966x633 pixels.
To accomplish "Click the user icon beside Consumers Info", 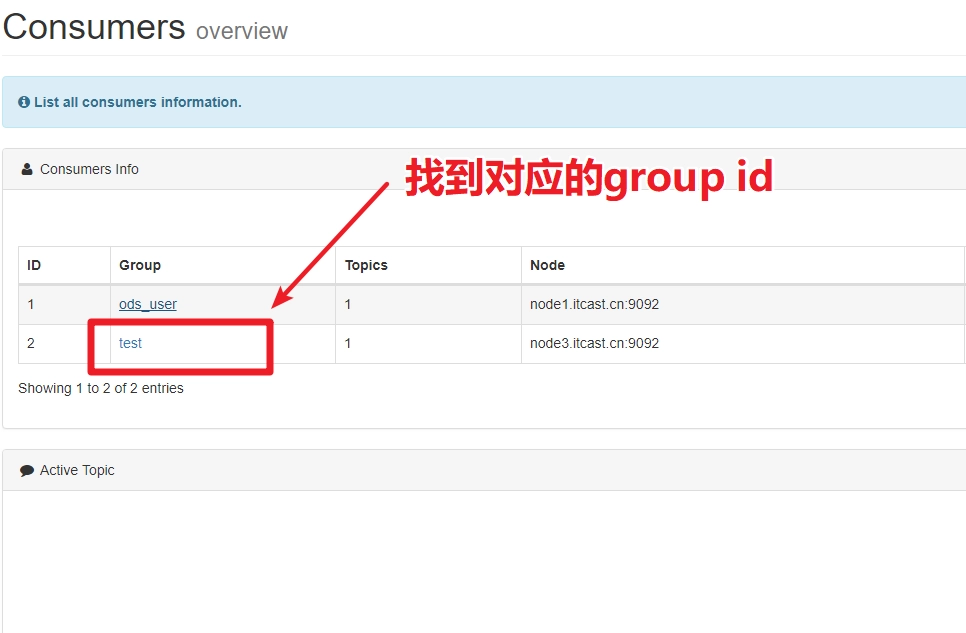I will 27,169.
